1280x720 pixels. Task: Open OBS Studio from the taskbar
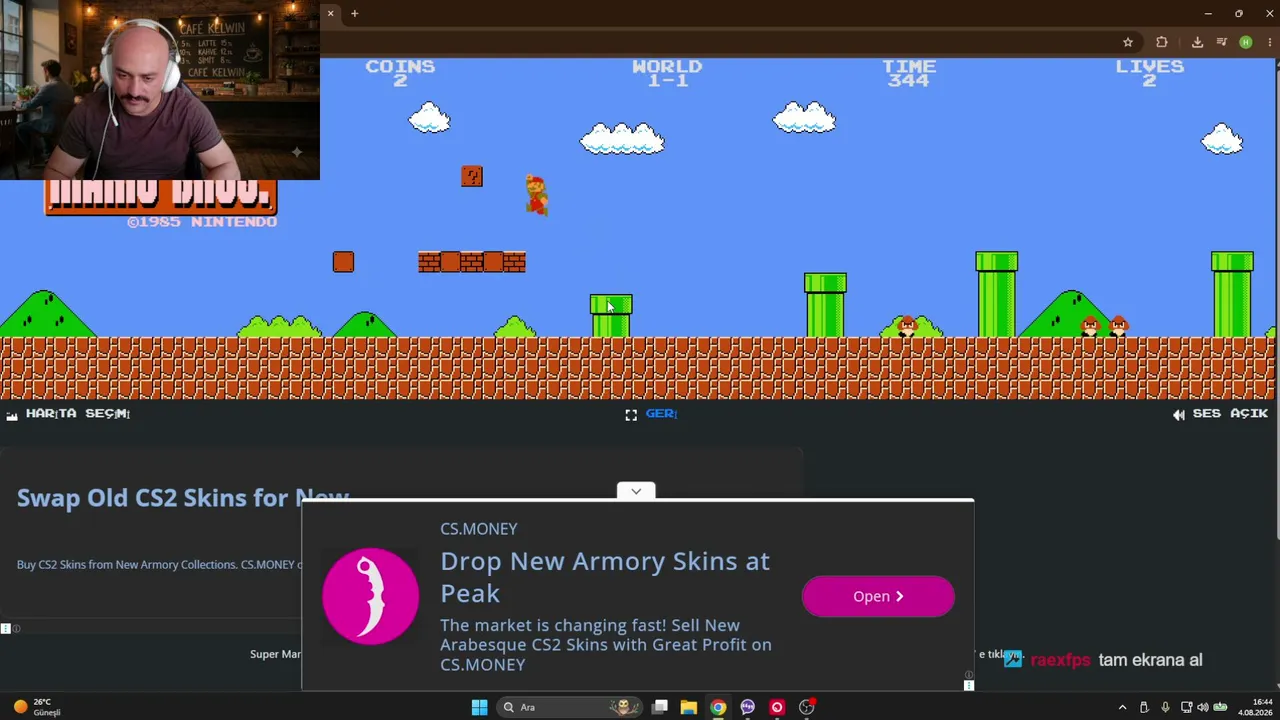(807, 707)
